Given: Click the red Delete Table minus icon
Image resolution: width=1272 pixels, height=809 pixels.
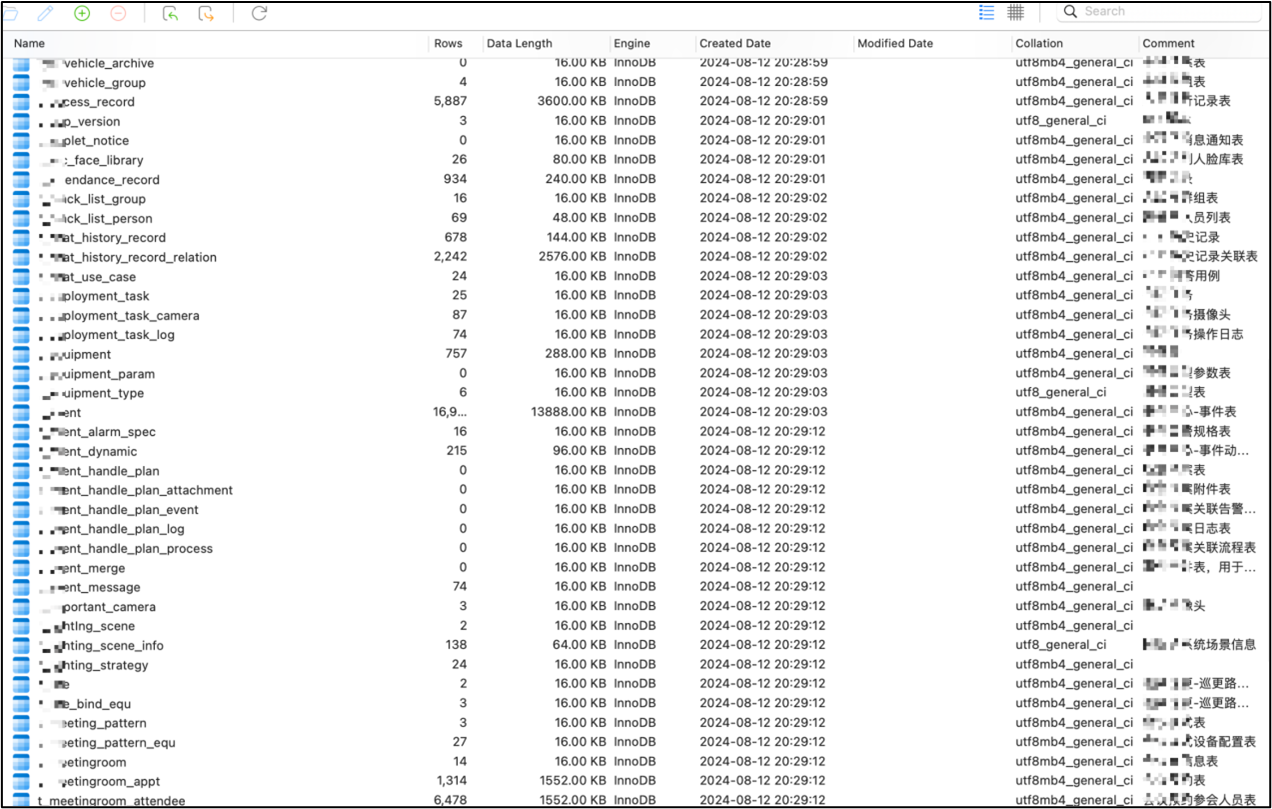Looking at the screenshot, I should pyautogui.click(x=118, y=13).
